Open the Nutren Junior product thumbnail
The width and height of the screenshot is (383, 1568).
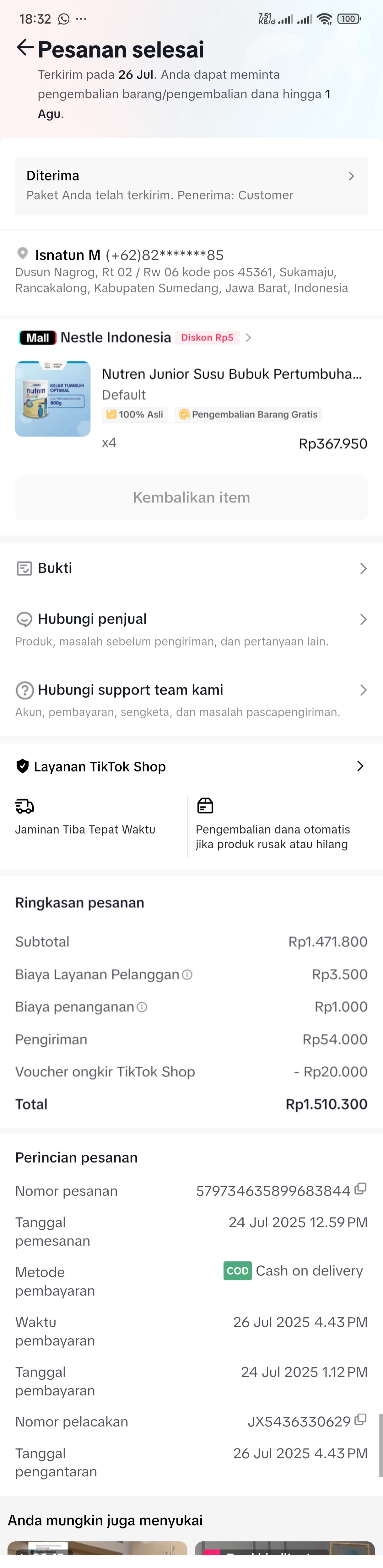53,399
